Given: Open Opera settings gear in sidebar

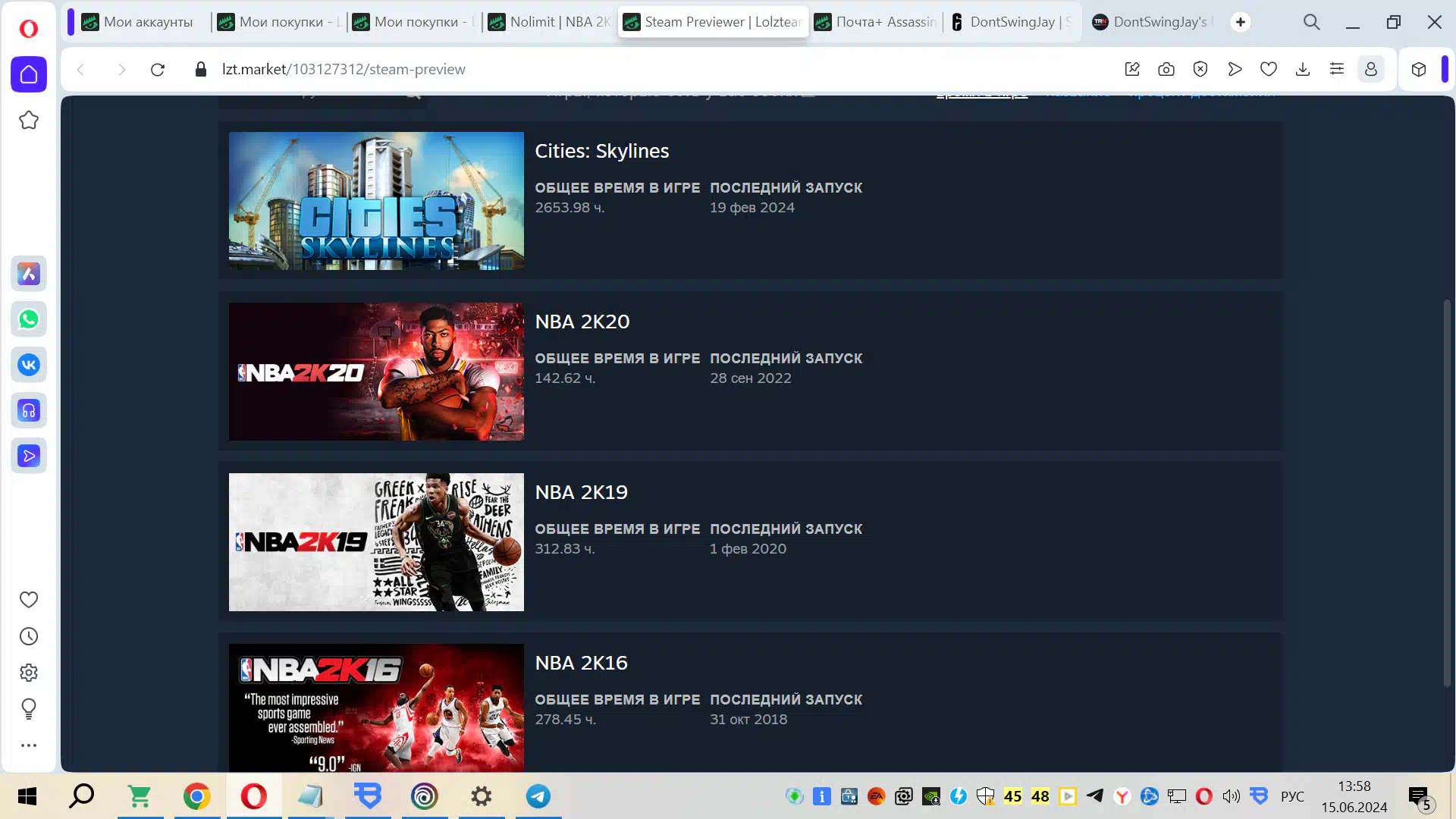Looking at the screenshot, I should (29, 673).
